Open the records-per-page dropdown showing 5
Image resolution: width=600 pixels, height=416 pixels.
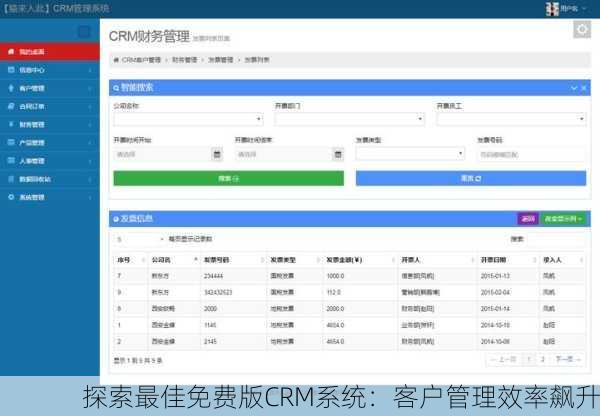pyautogui.click(x=139, y=239)
